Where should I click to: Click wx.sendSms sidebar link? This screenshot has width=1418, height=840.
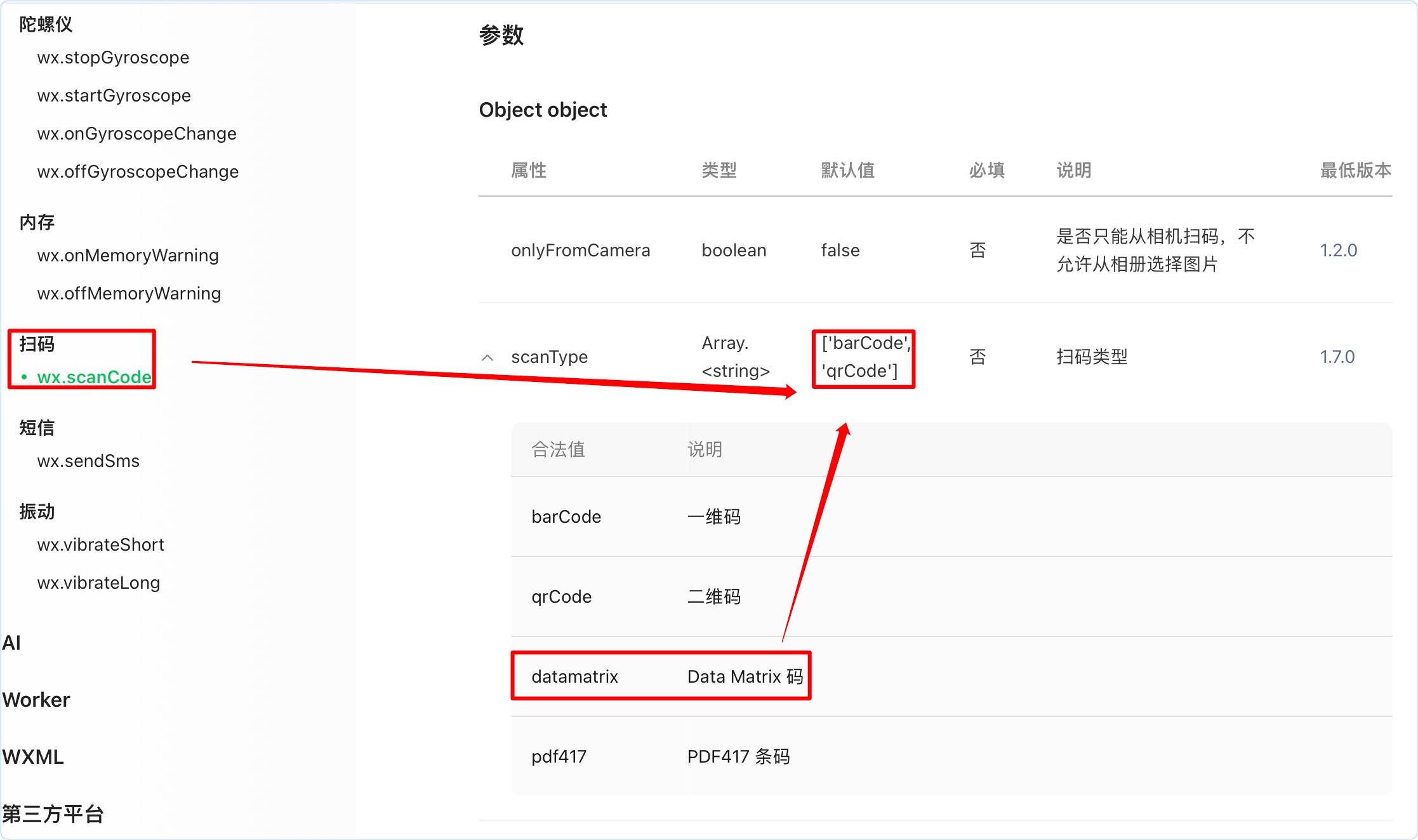point(88,461)
